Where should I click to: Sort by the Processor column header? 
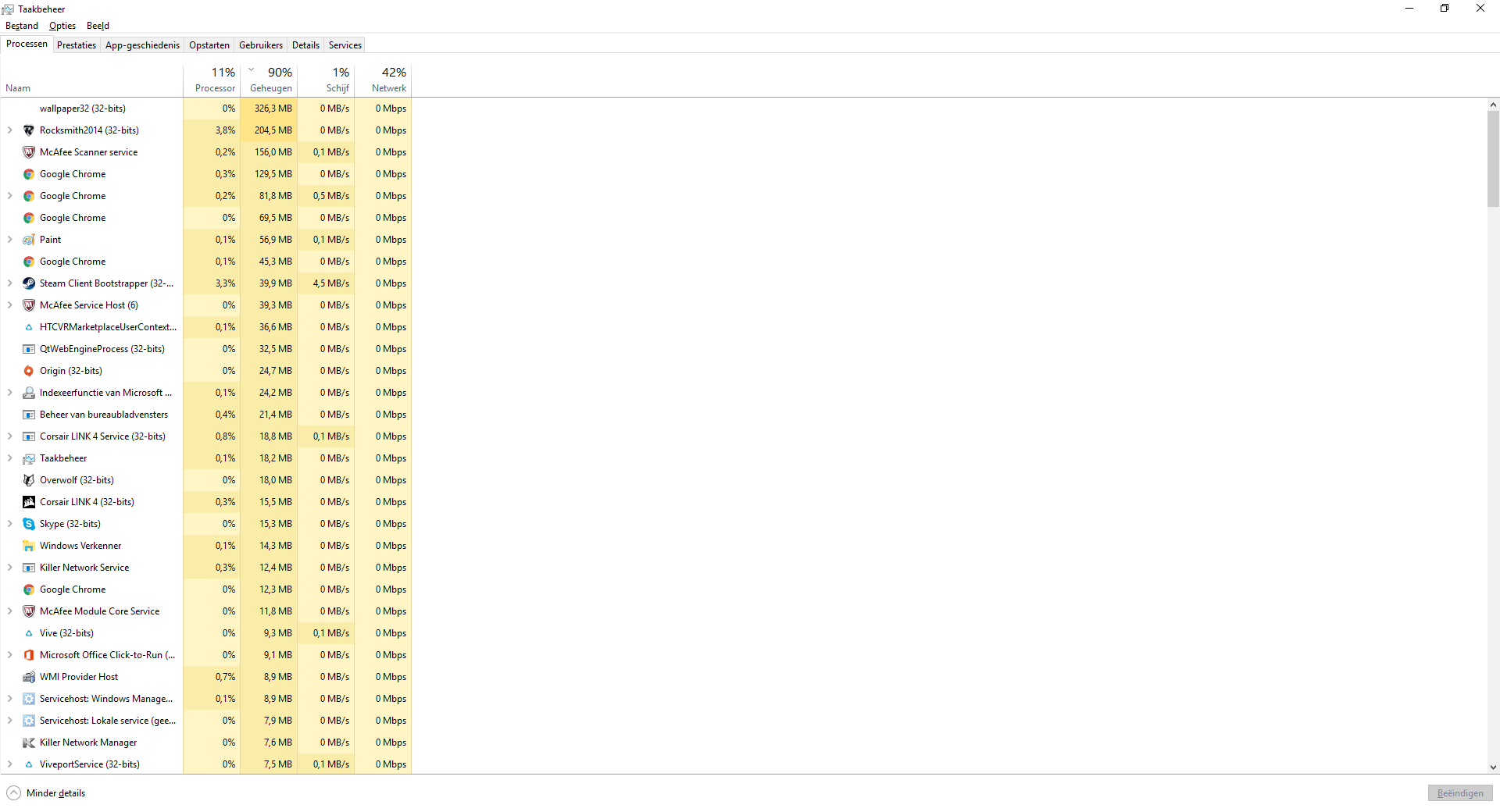coord(212,80)
